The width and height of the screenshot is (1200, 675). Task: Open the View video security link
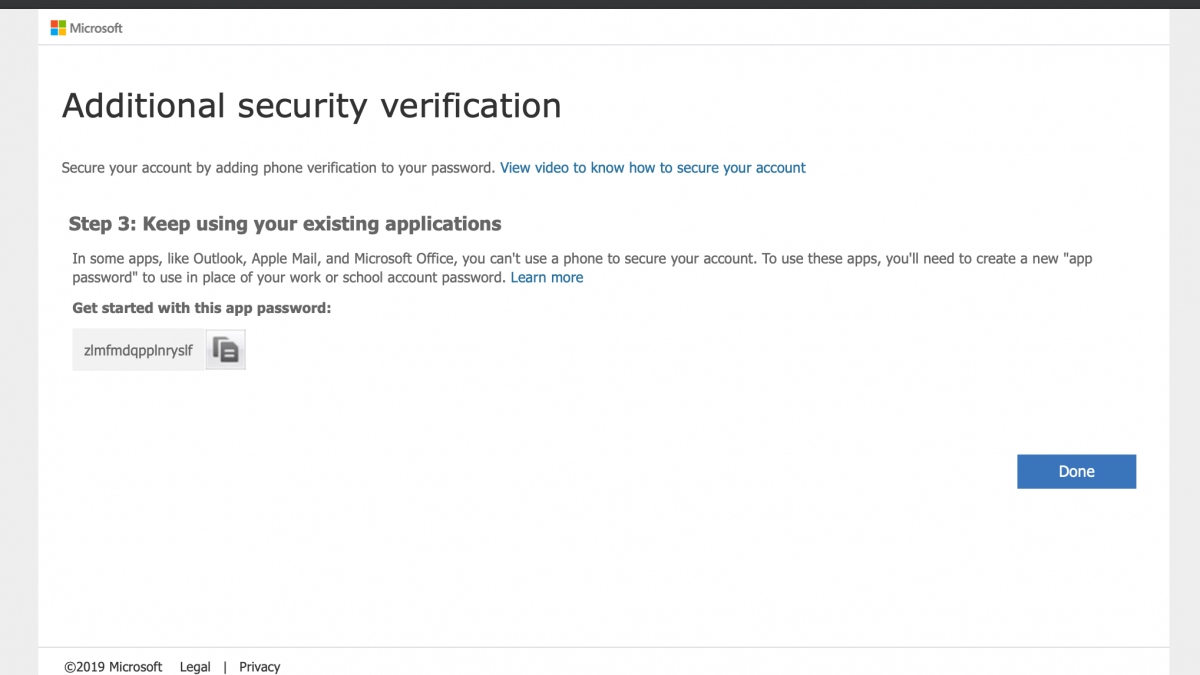(652, 168)
